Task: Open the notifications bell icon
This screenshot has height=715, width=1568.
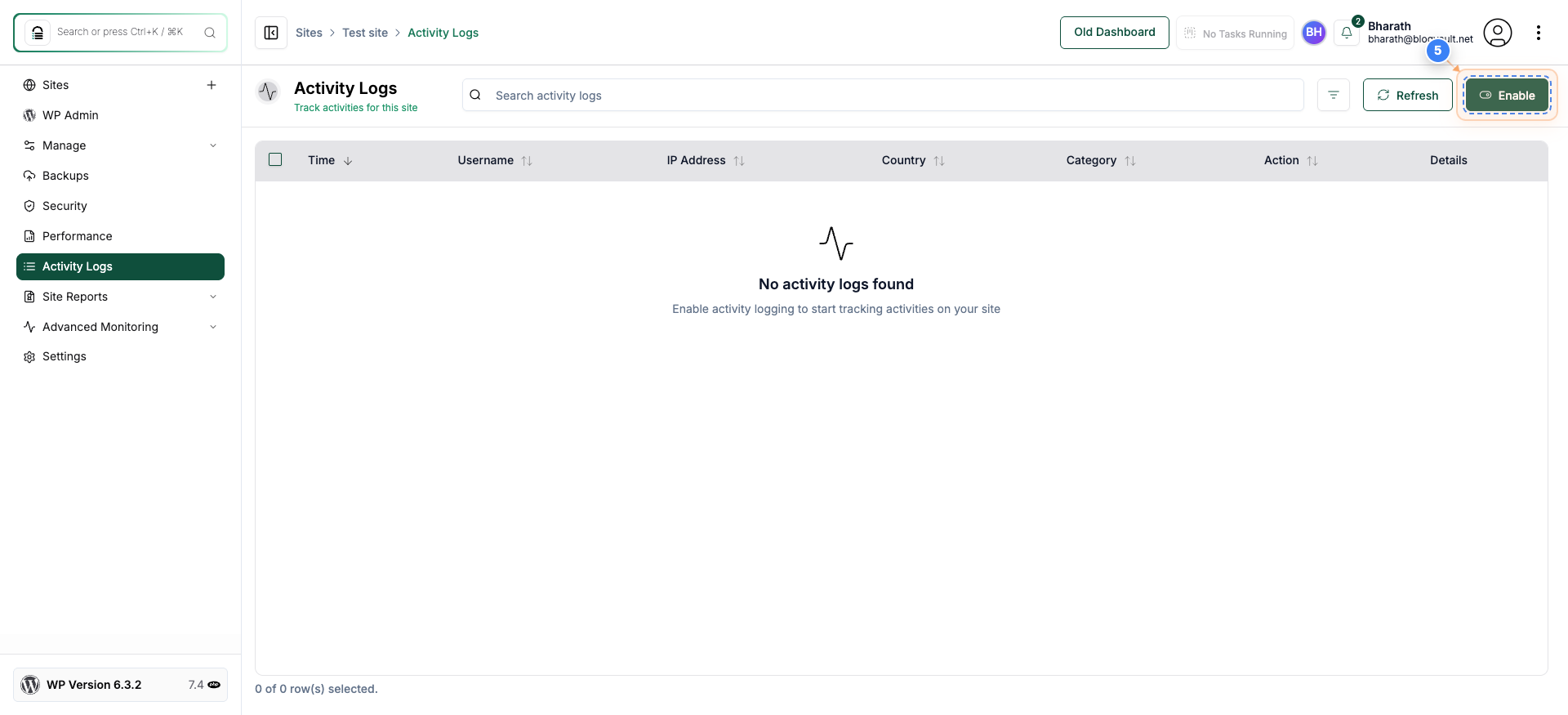Action: [1347, 33]
